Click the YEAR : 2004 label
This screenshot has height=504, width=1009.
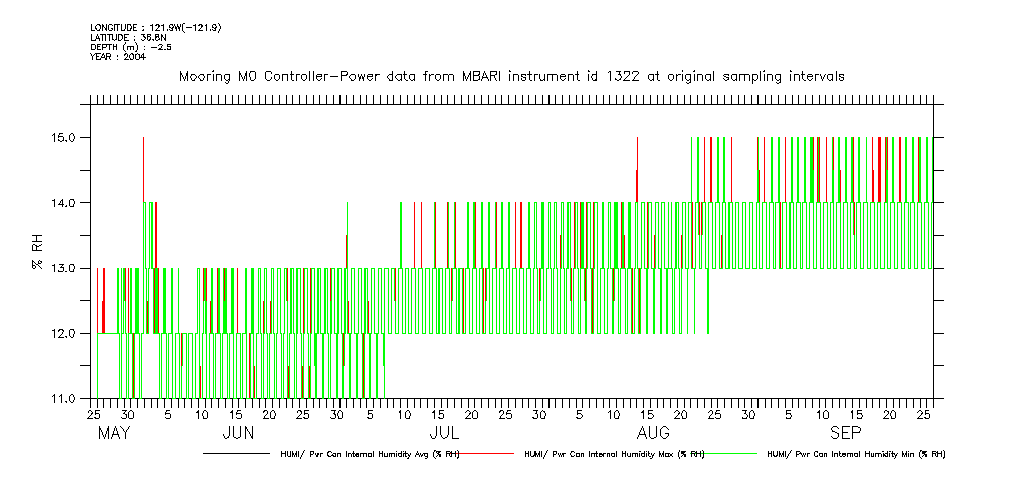tap(118, 57)
